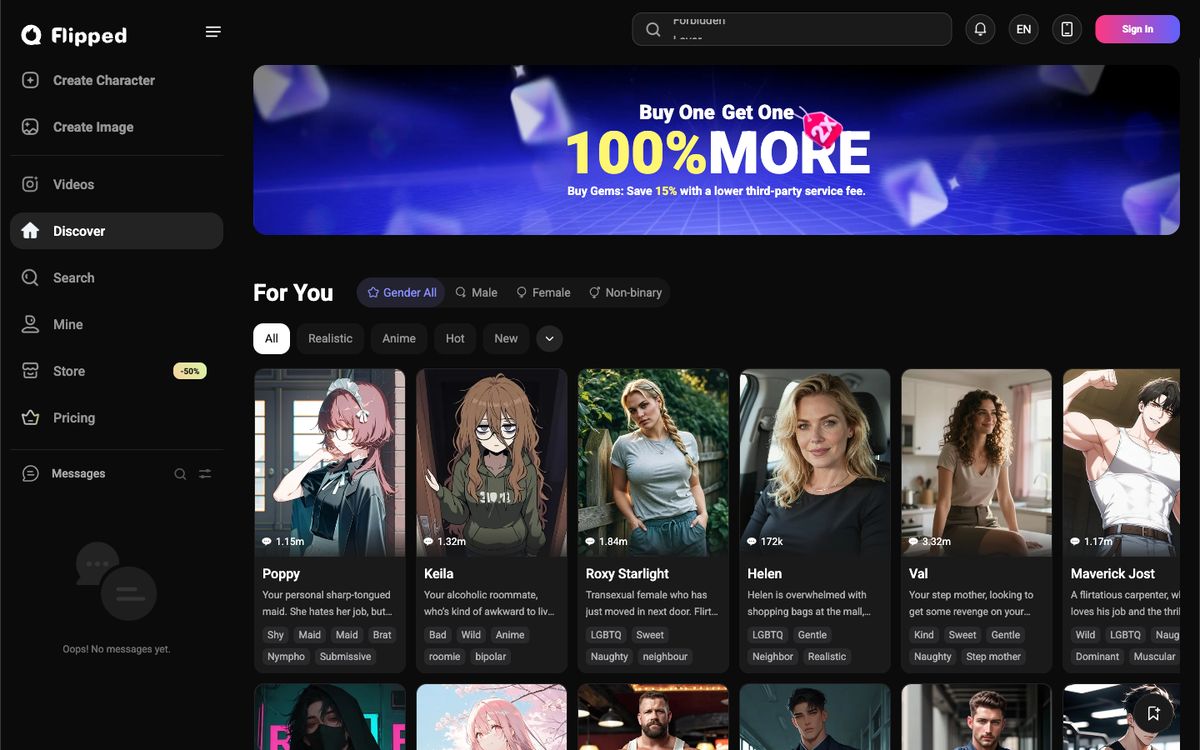Click the 1.32m chat count on Keila

click(x=445, y=541)
